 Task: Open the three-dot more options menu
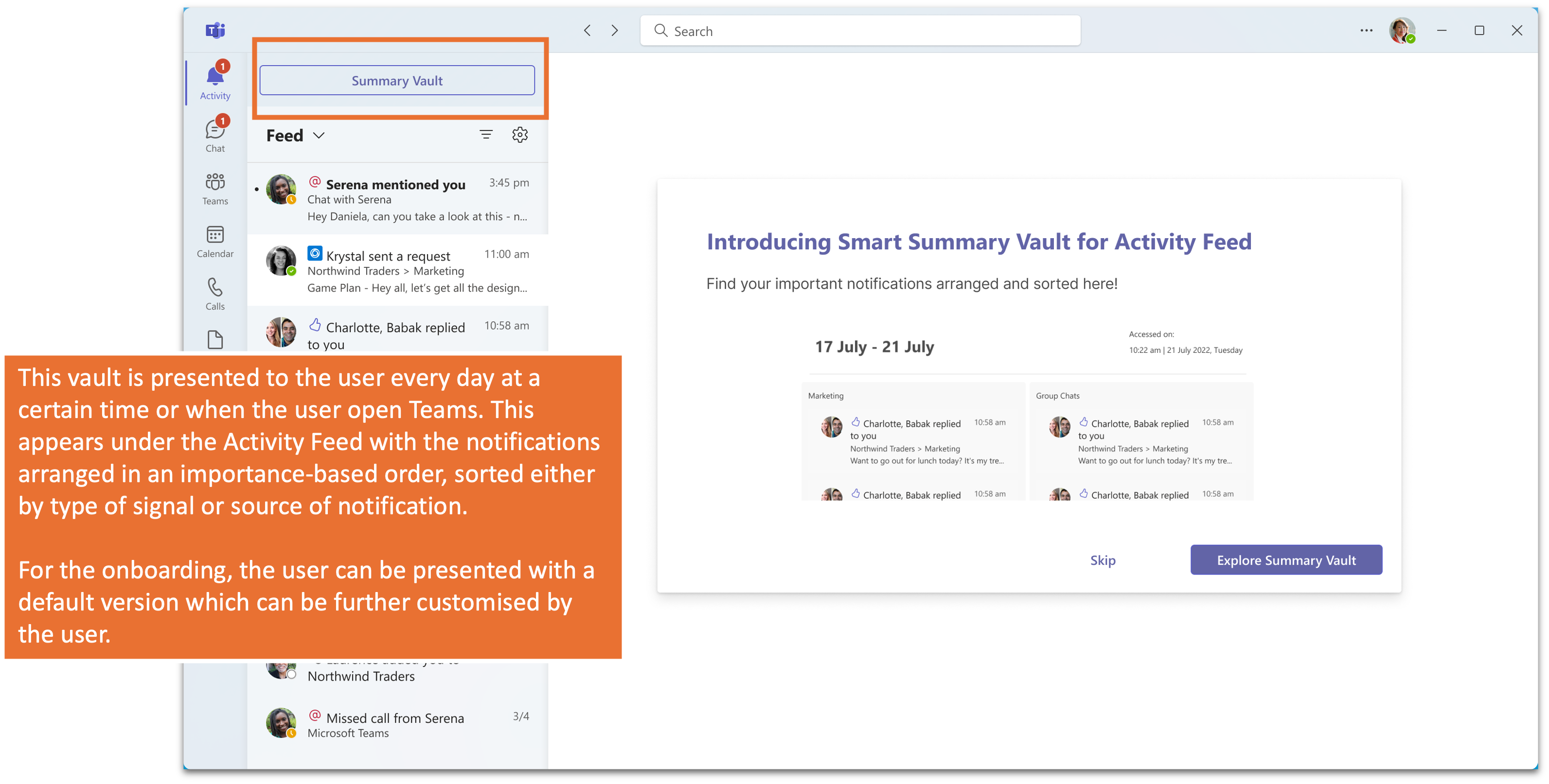1366,30
